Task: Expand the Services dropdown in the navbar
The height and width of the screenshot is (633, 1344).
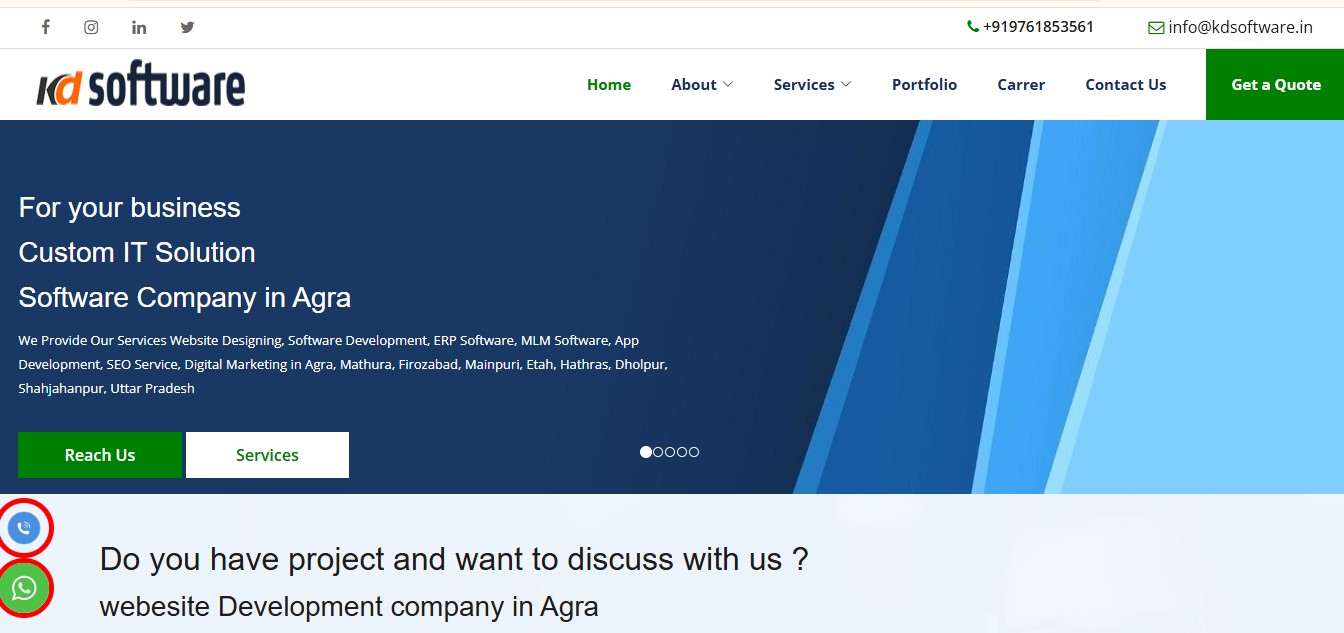Action: pyautogui.click(x=812, y=85)
